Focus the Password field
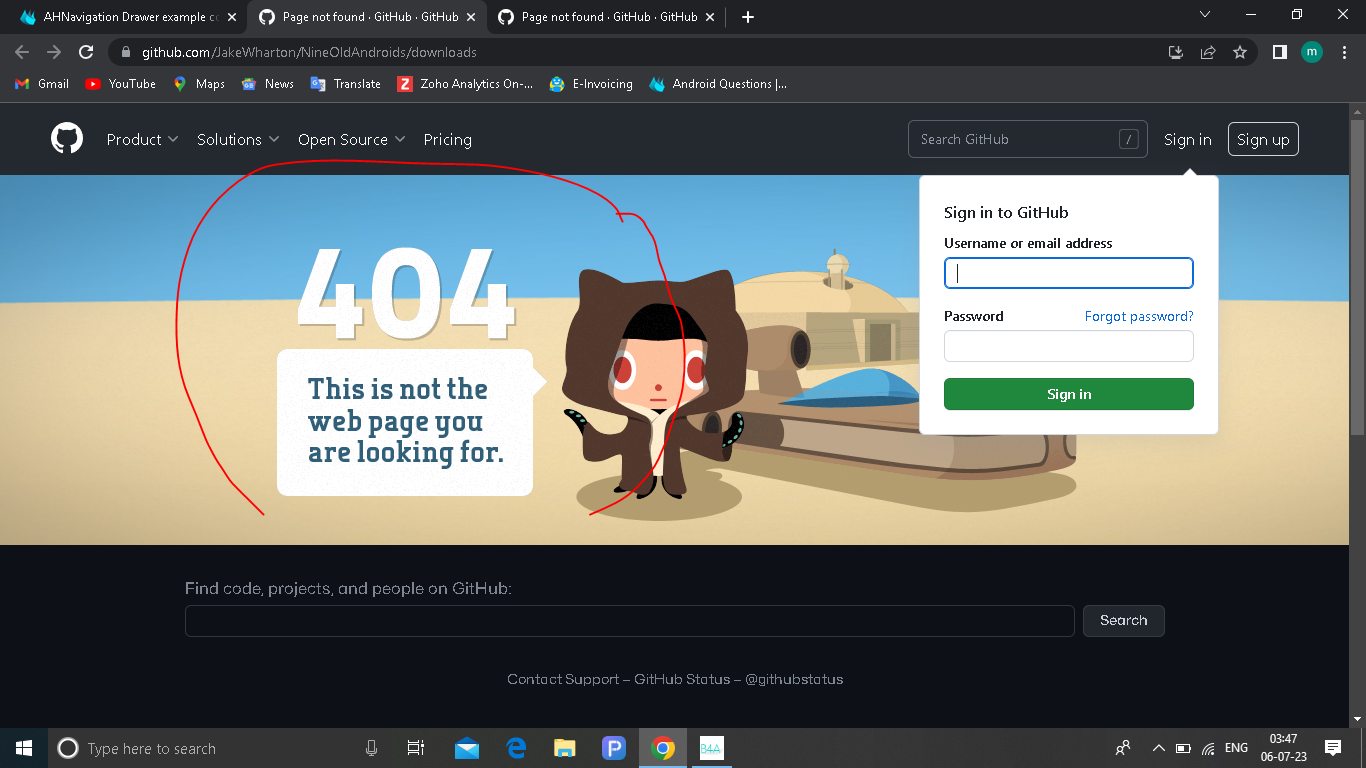 click(1069, 346)
